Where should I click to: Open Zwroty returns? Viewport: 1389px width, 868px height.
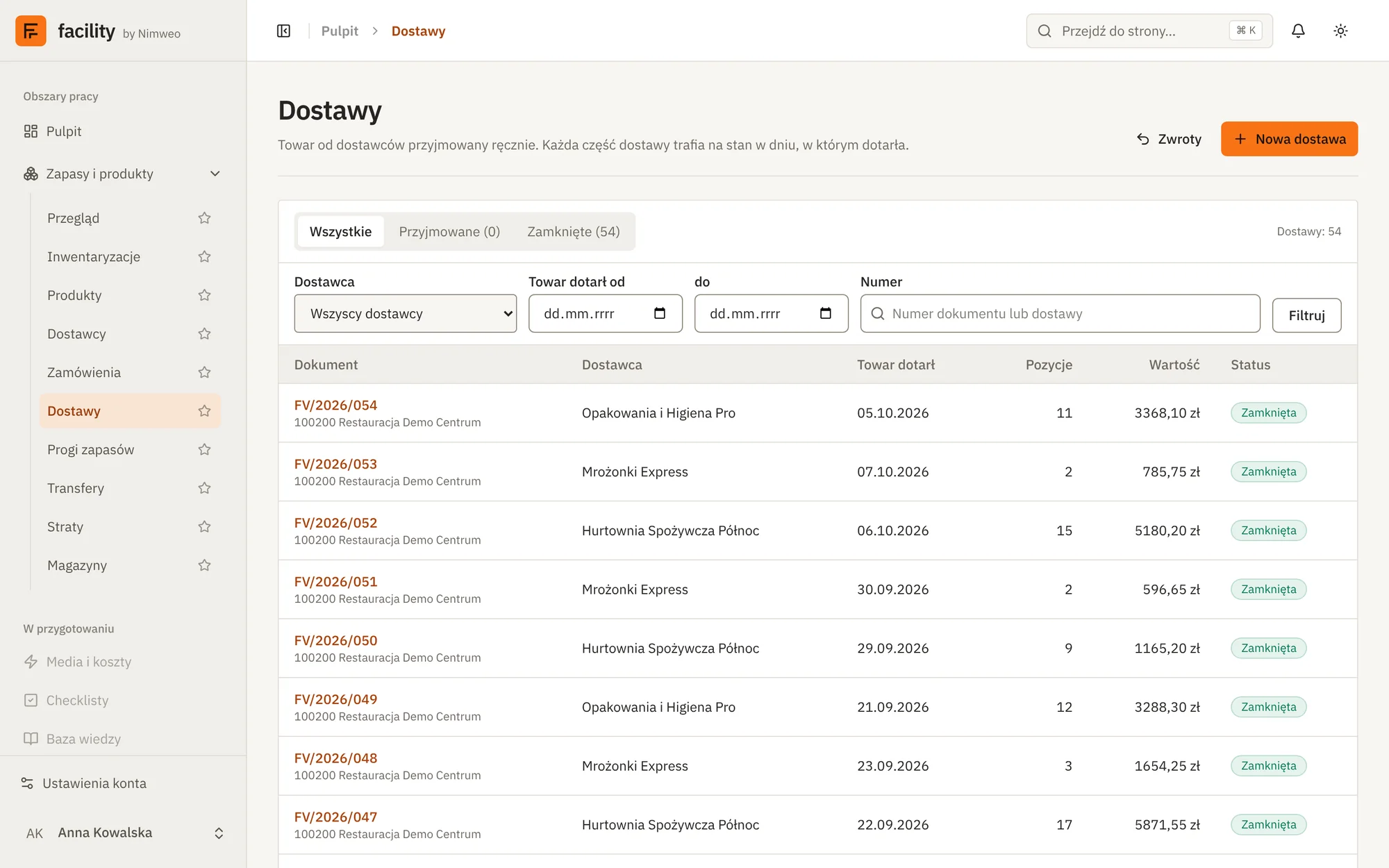[1169, 139]
